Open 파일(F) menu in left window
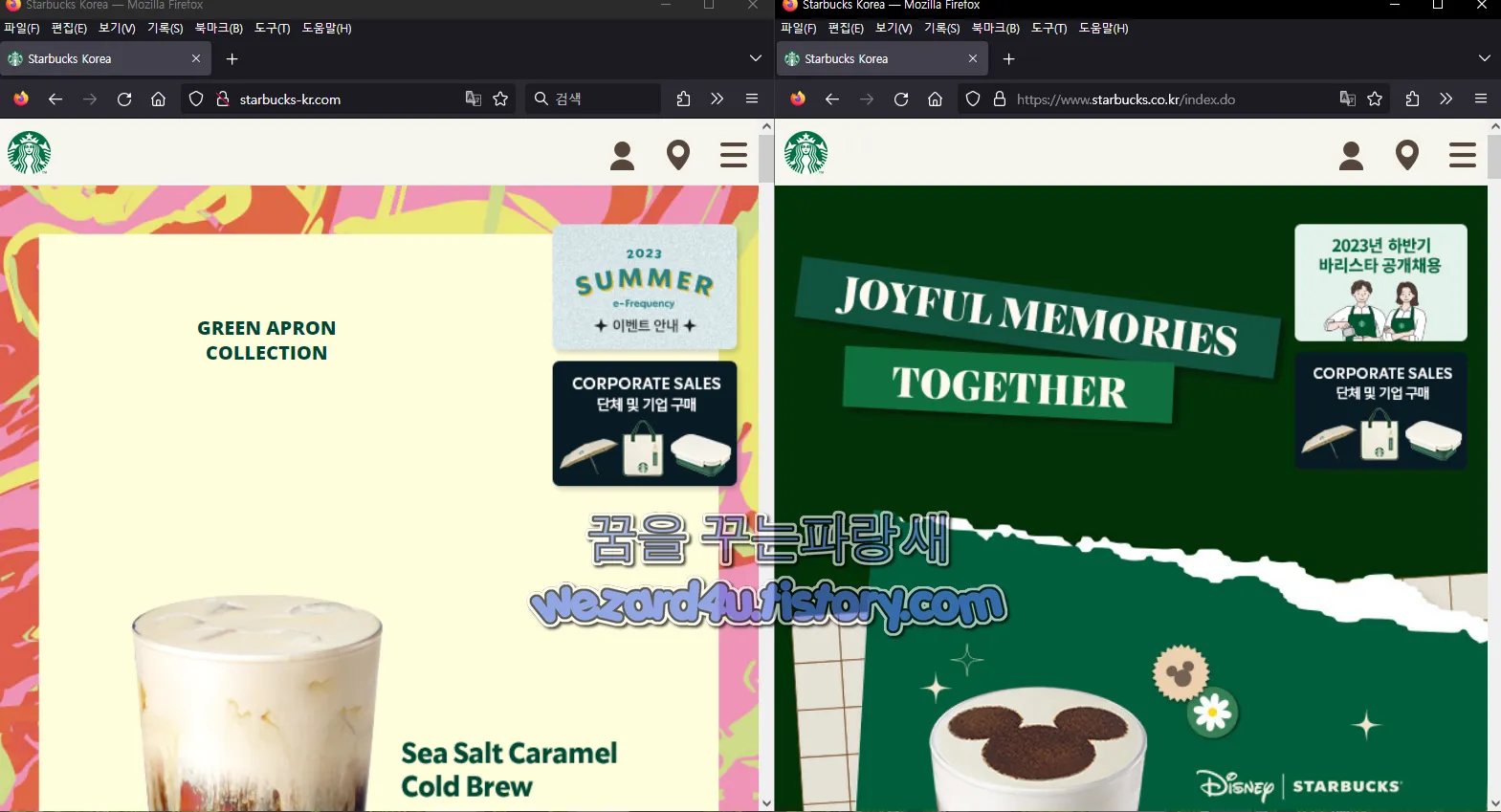The width and height of the screenshot is (1501, 812). 22,29
